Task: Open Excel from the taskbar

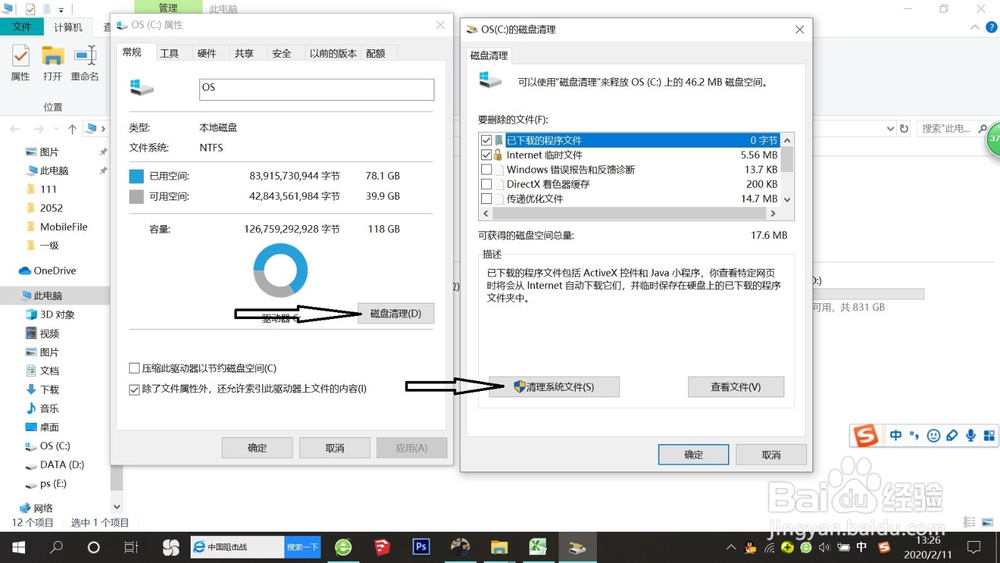Action: 538,547
